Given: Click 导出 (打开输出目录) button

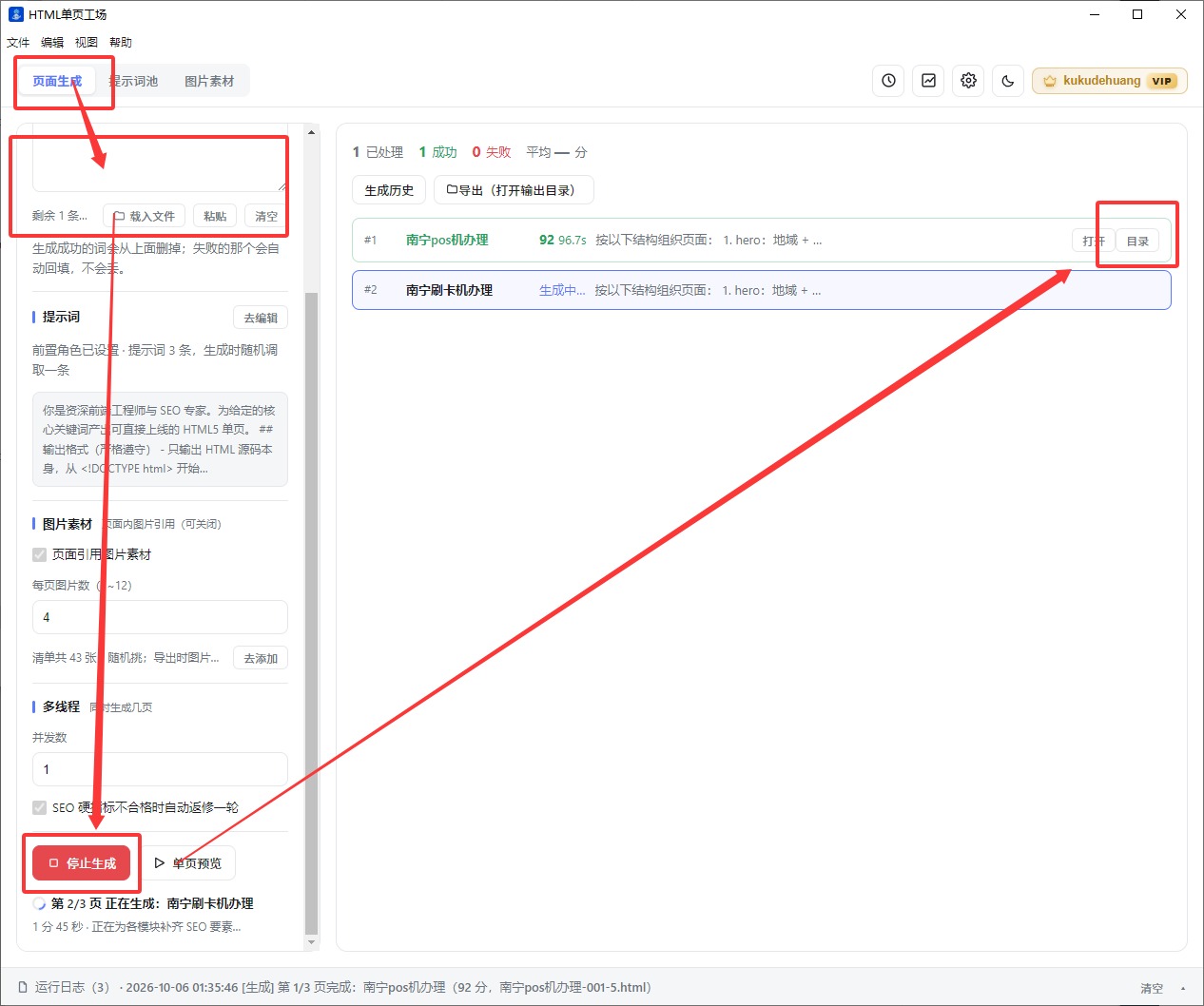Looking at the screenshot, I should click(x=514, y=190).
